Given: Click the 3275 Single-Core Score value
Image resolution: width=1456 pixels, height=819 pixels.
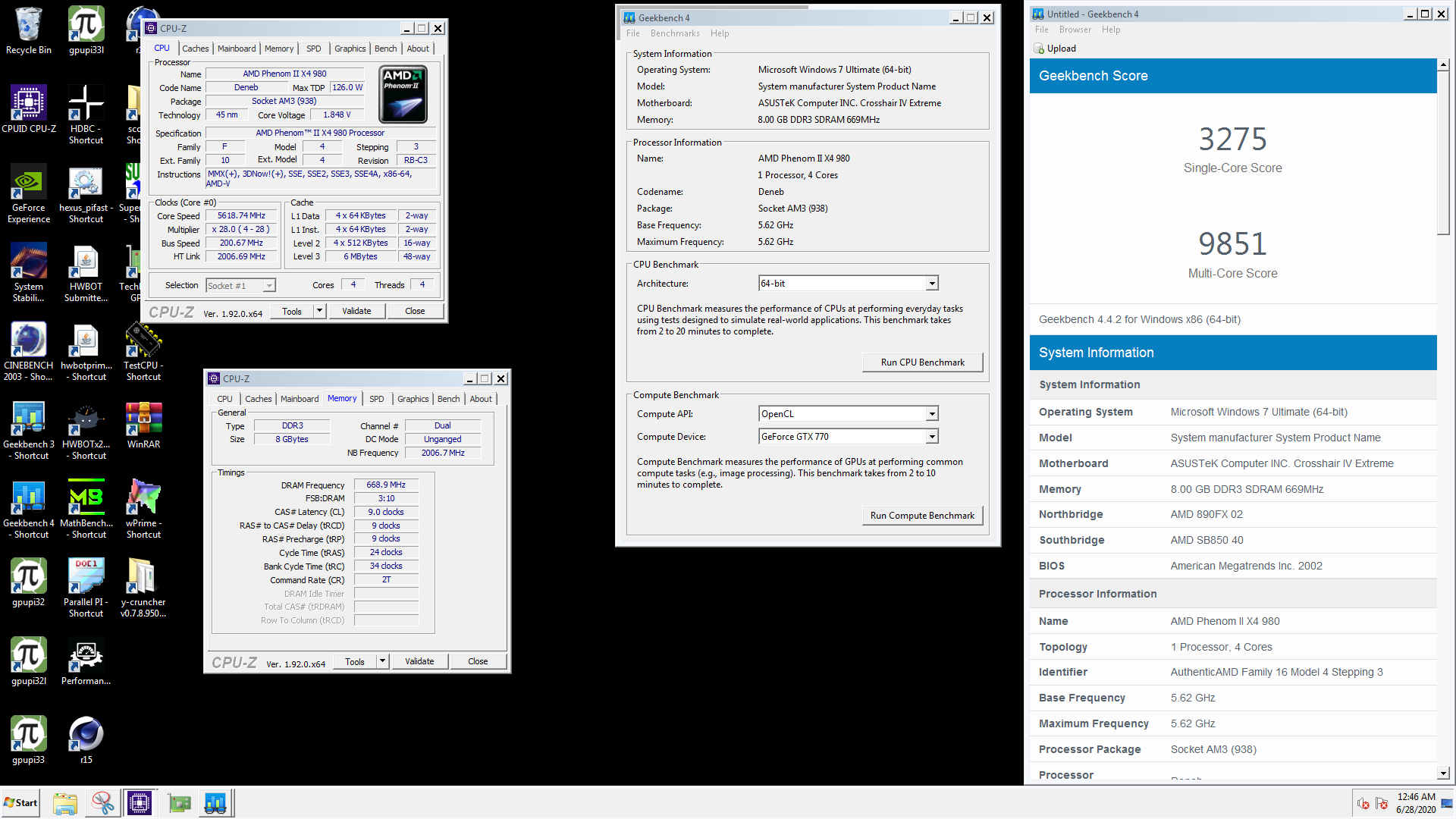Looking at the screenshot, I should click(x=1232, y=140).
